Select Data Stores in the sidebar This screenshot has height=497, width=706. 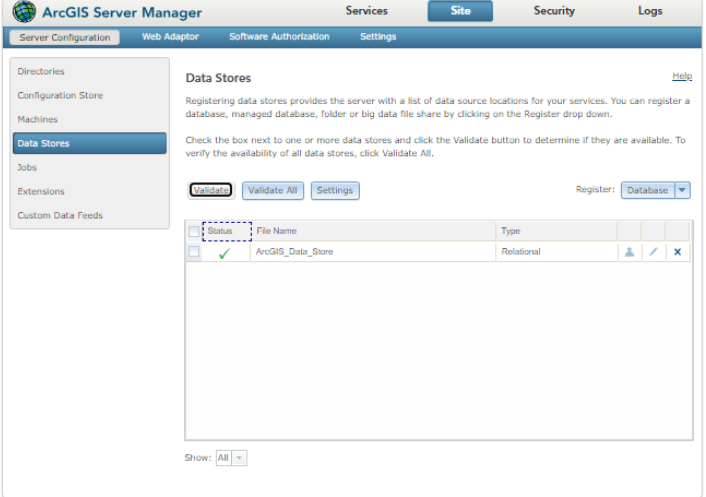(90, 143)
